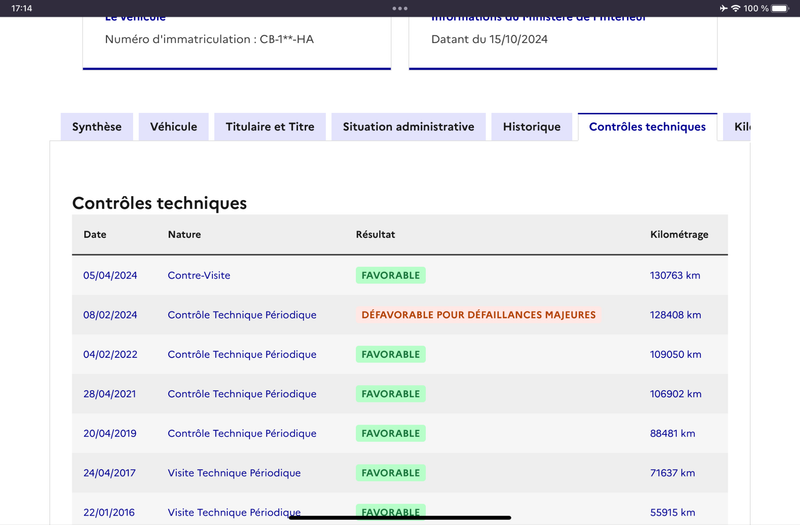Click the date 04/02/2022
800x525 pixels.
point(110,354)
